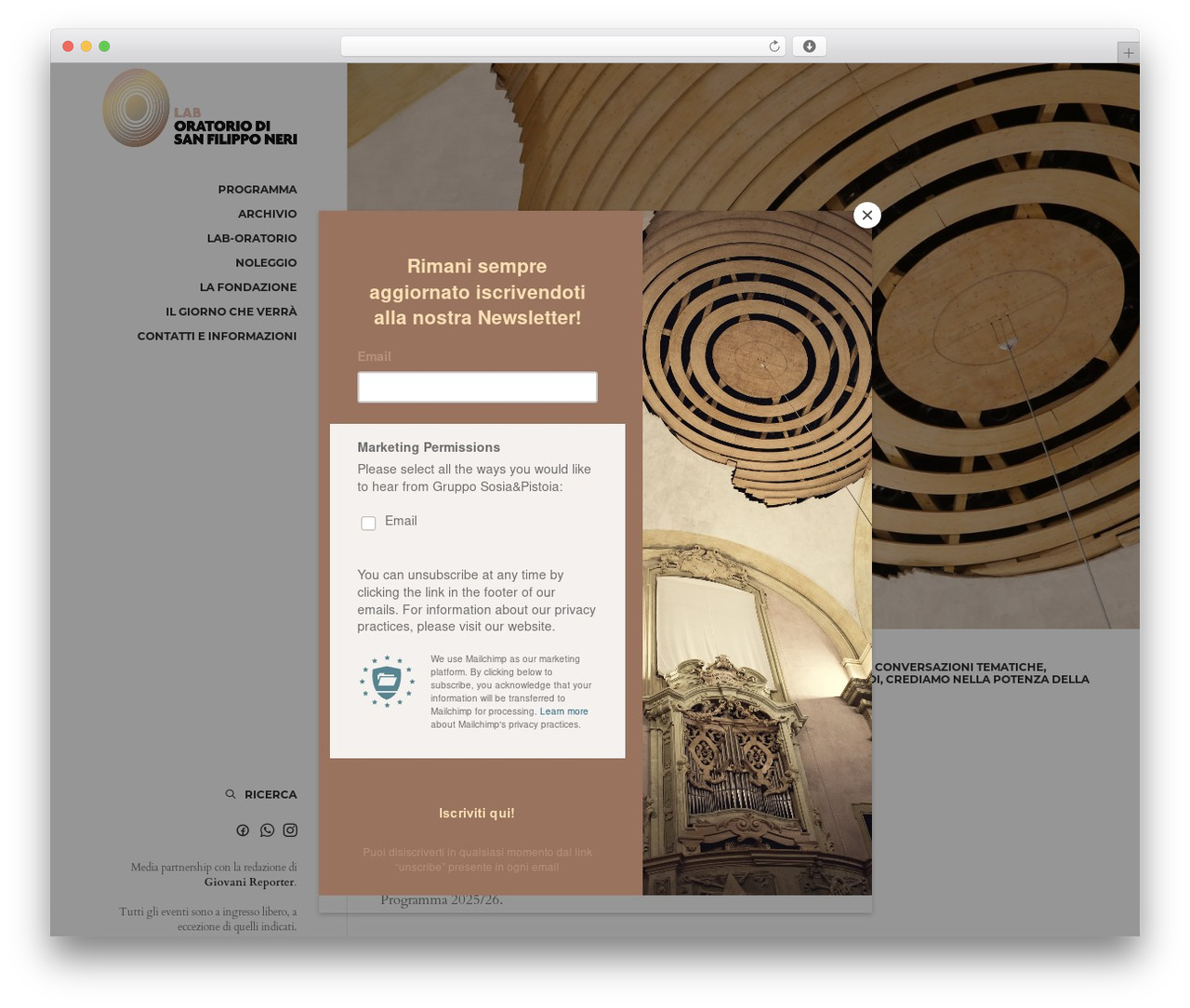Click the 'Marketing Permissions' heading

[429, 447]
